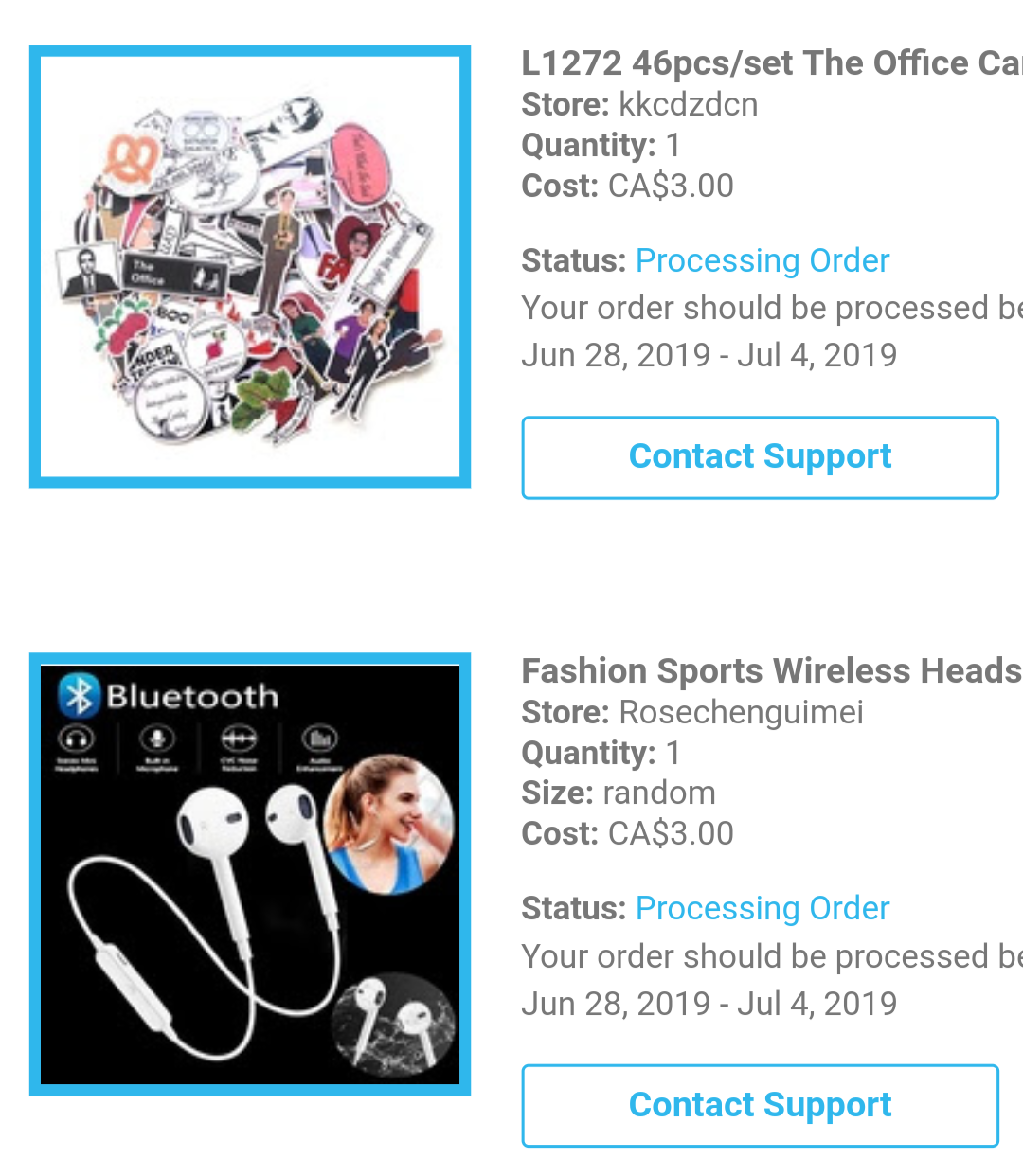Open Processing Order status for Rosechenguimei item
The height and width of the screenshot is (1176, 1023).
point(763,908)
